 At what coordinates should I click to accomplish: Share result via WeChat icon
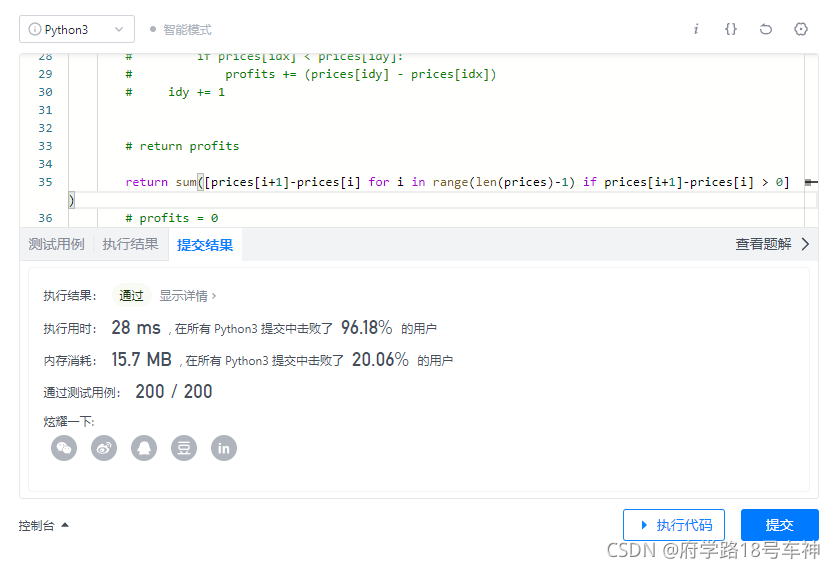click(x=64, y=448)
